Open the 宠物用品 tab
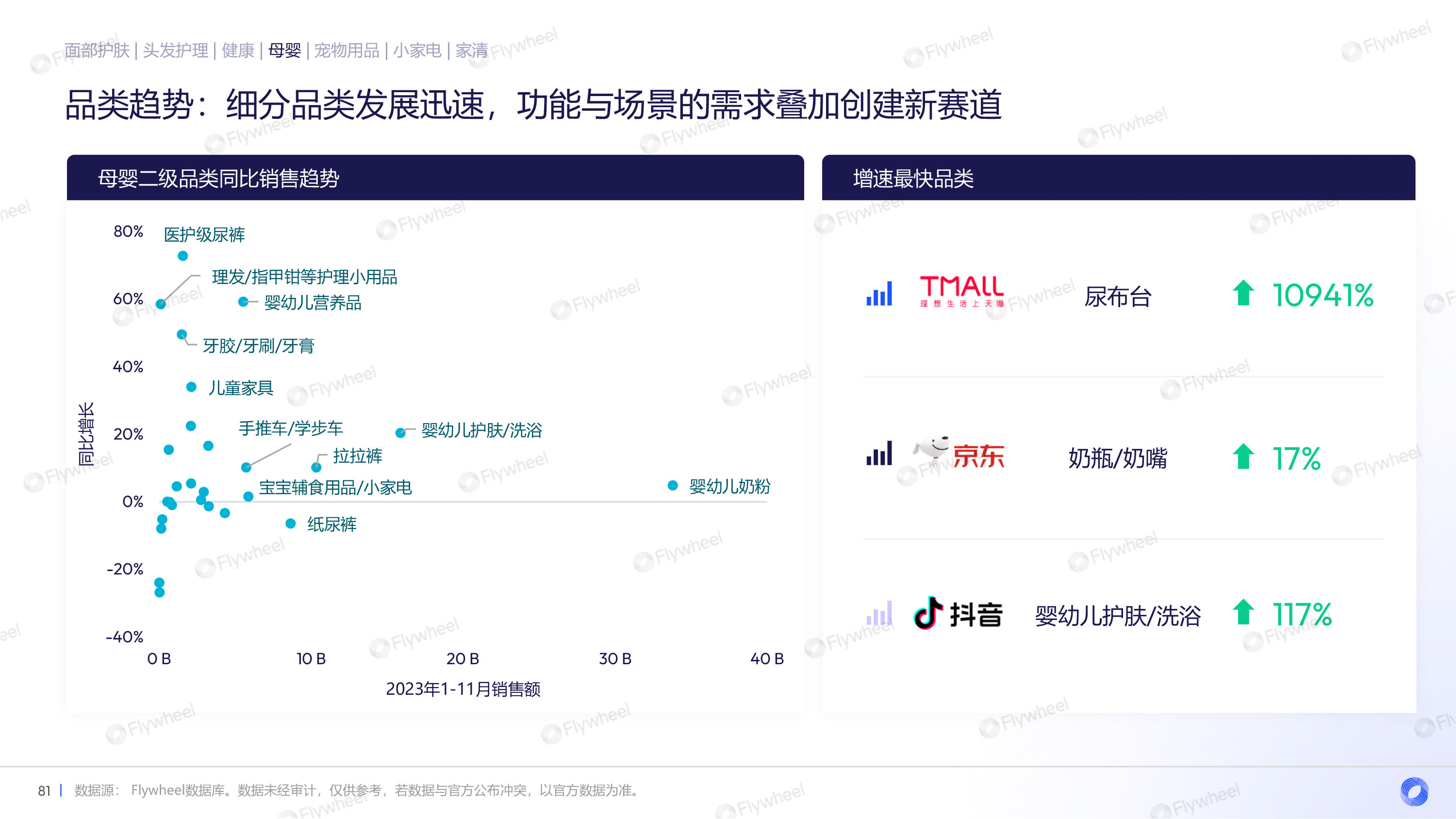 click(x=347, y=50)
